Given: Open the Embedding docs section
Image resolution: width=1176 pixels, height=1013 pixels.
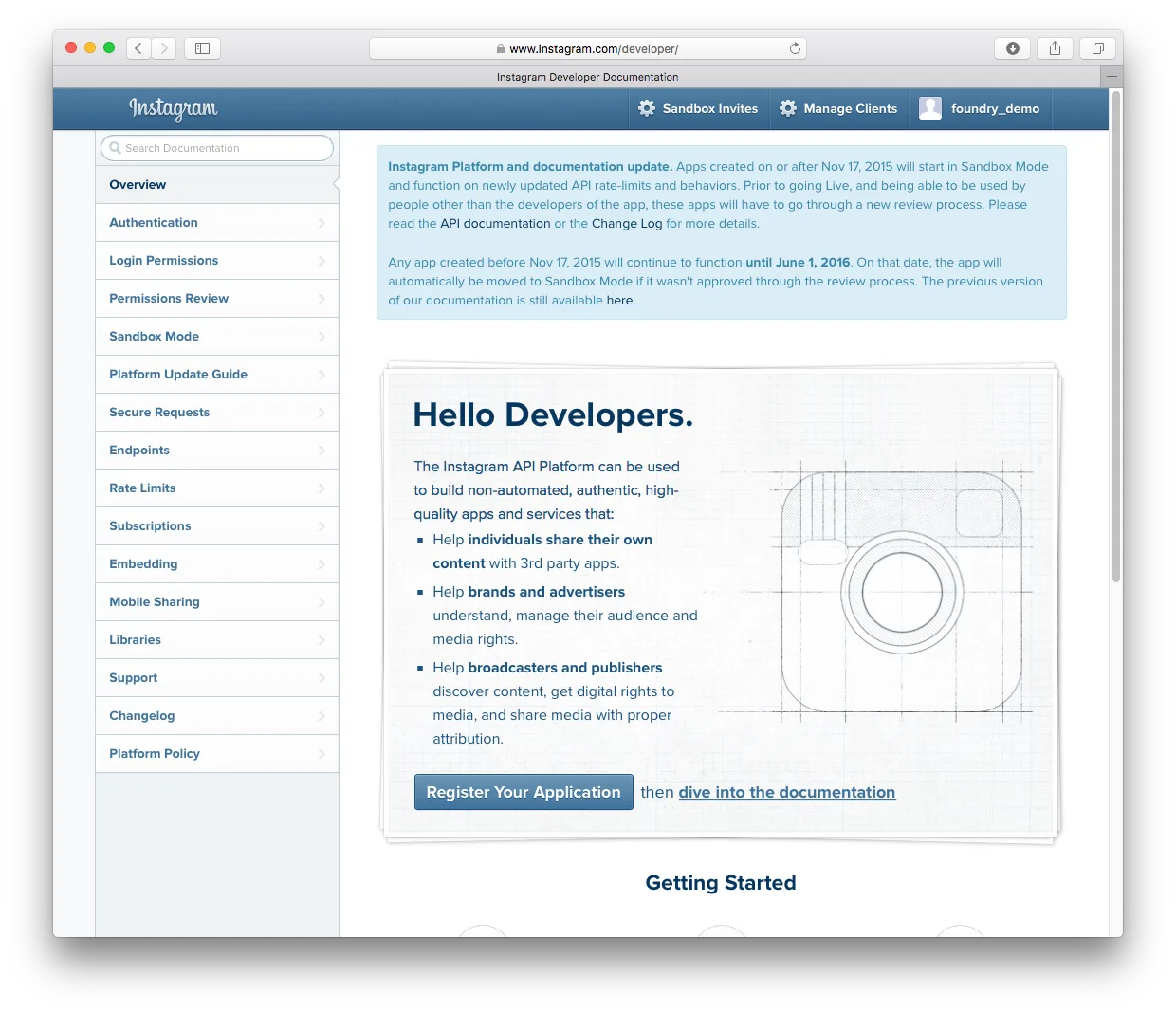Looking at the screenshot, I should pyautogui.click(x=217, y=564).
